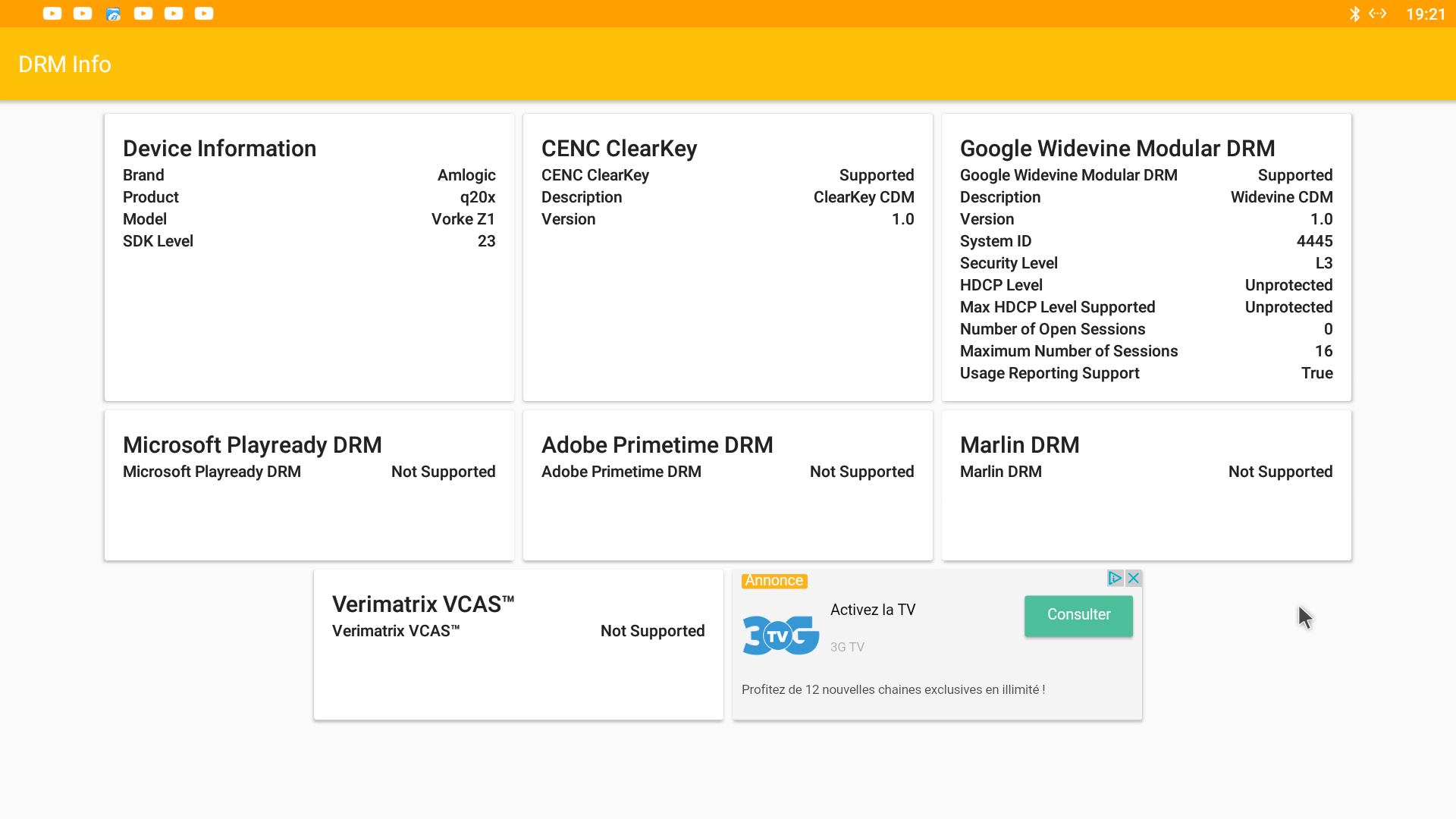The width and height of the screenshot is (1456, 819).
Task: Click the Security Level L3 value
Action: click(1323, 263)
